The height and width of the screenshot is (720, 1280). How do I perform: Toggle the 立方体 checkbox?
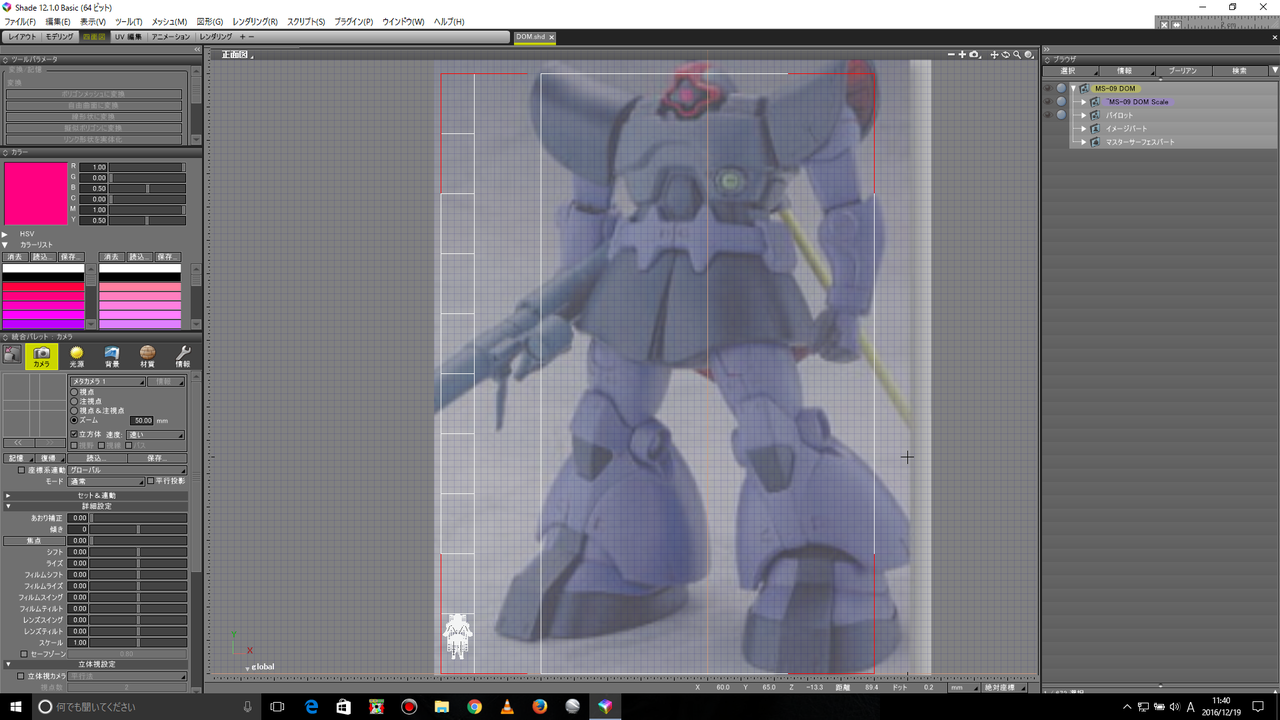(x=74, y=434)
